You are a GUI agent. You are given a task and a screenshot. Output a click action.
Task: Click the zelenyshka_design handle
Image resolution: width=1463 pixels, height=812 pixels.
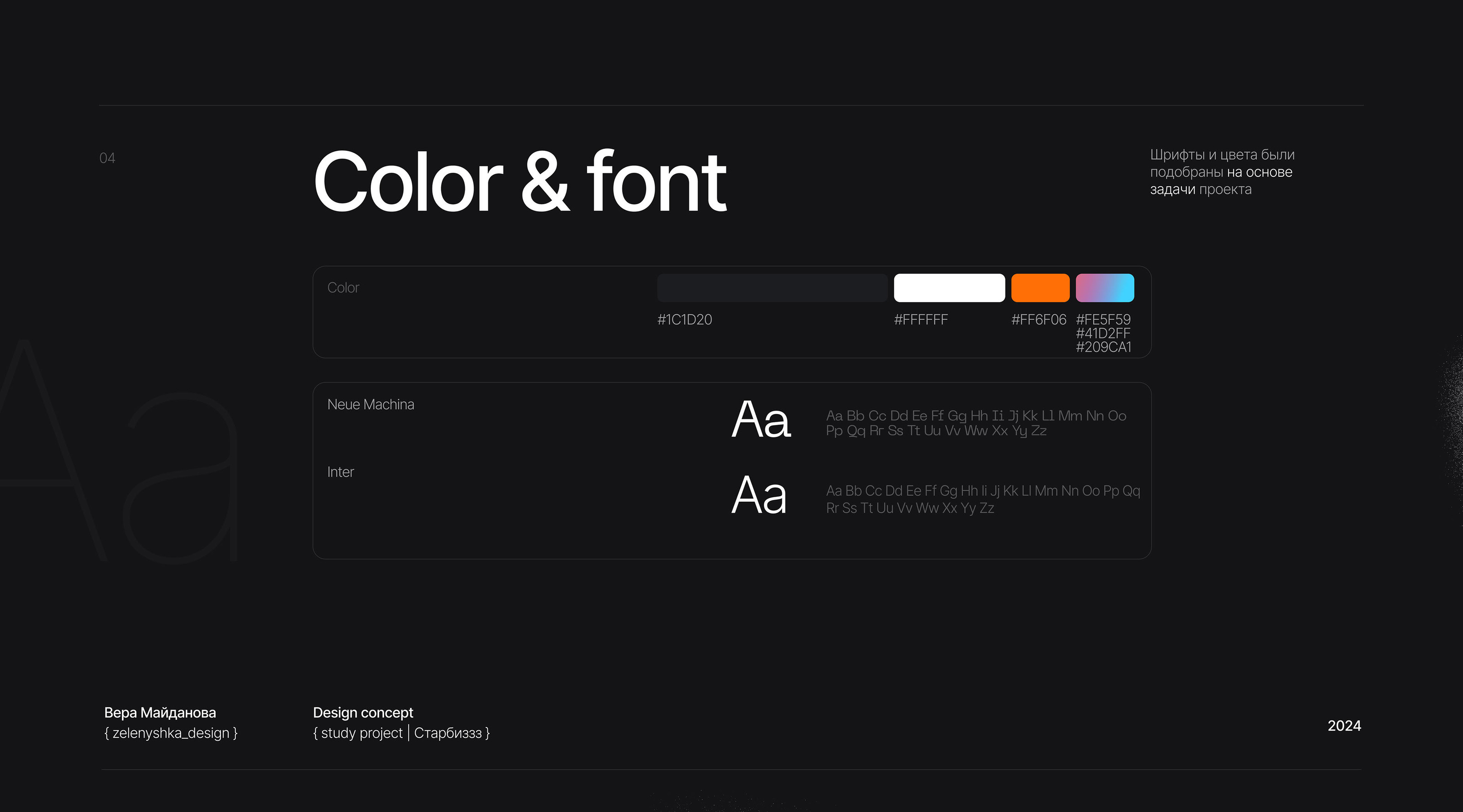[x=171, y=733]
